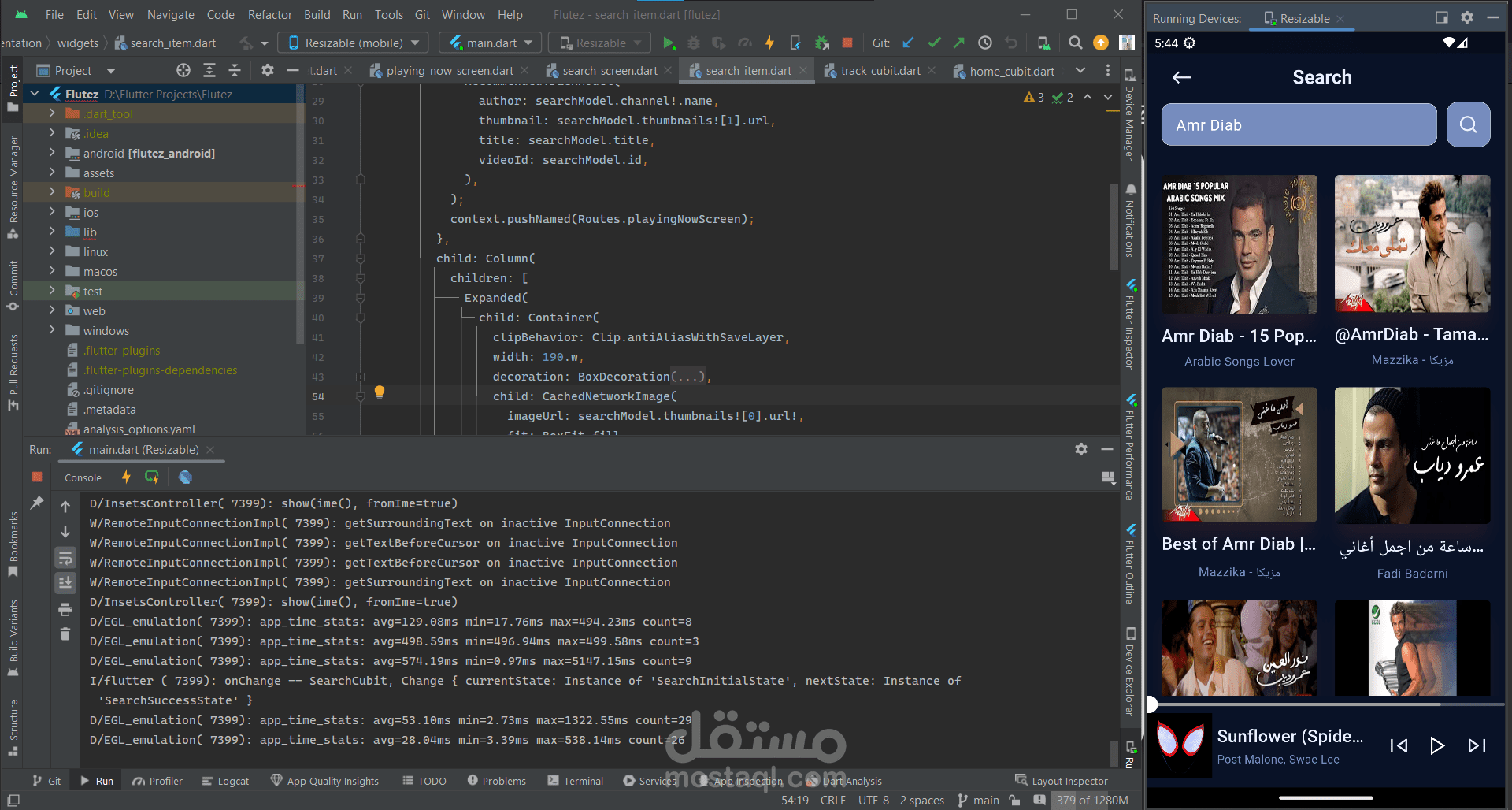Click the main Git branch in status bar
The image size is (1512, 810).
(x=979, y=801)
